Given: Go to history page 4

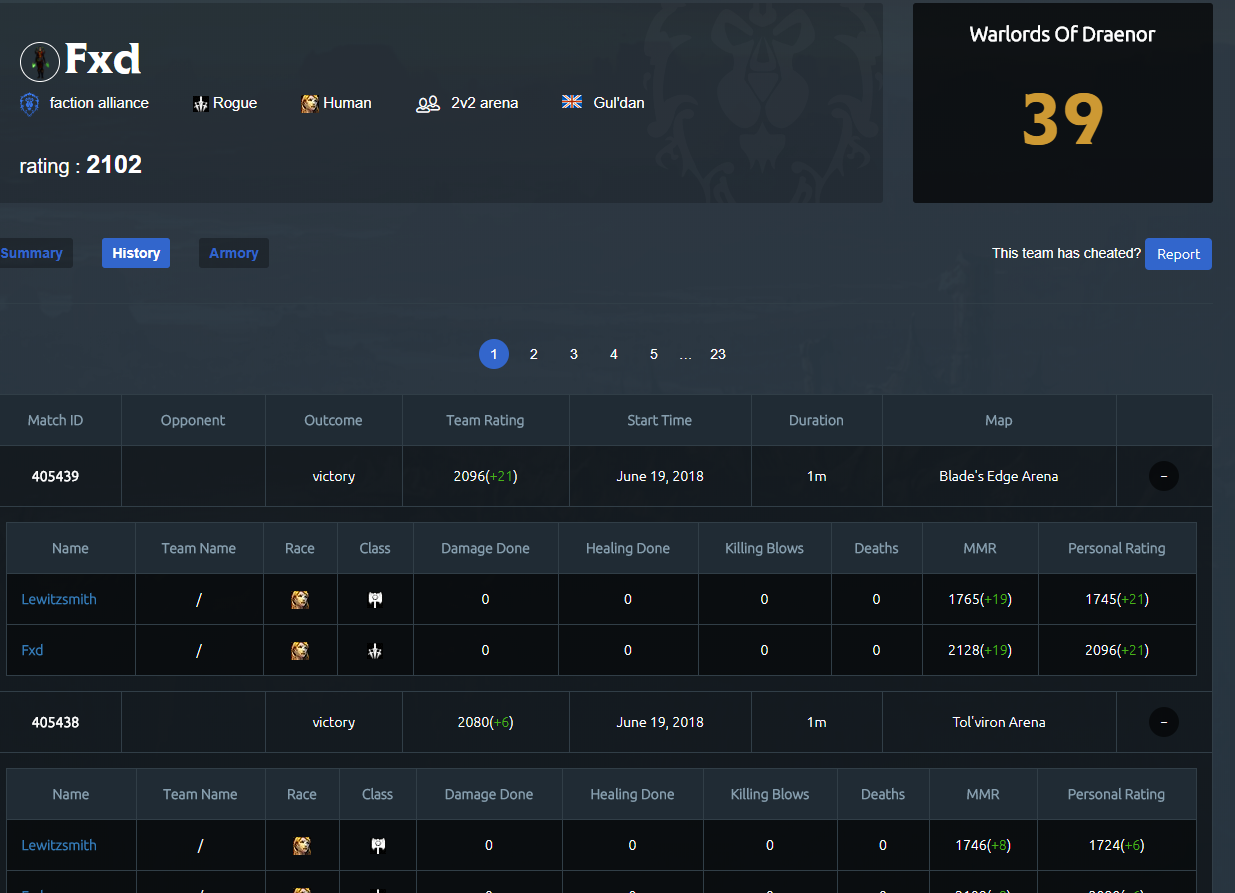Looking at the screenshot, I should click(x=614, y=354).
